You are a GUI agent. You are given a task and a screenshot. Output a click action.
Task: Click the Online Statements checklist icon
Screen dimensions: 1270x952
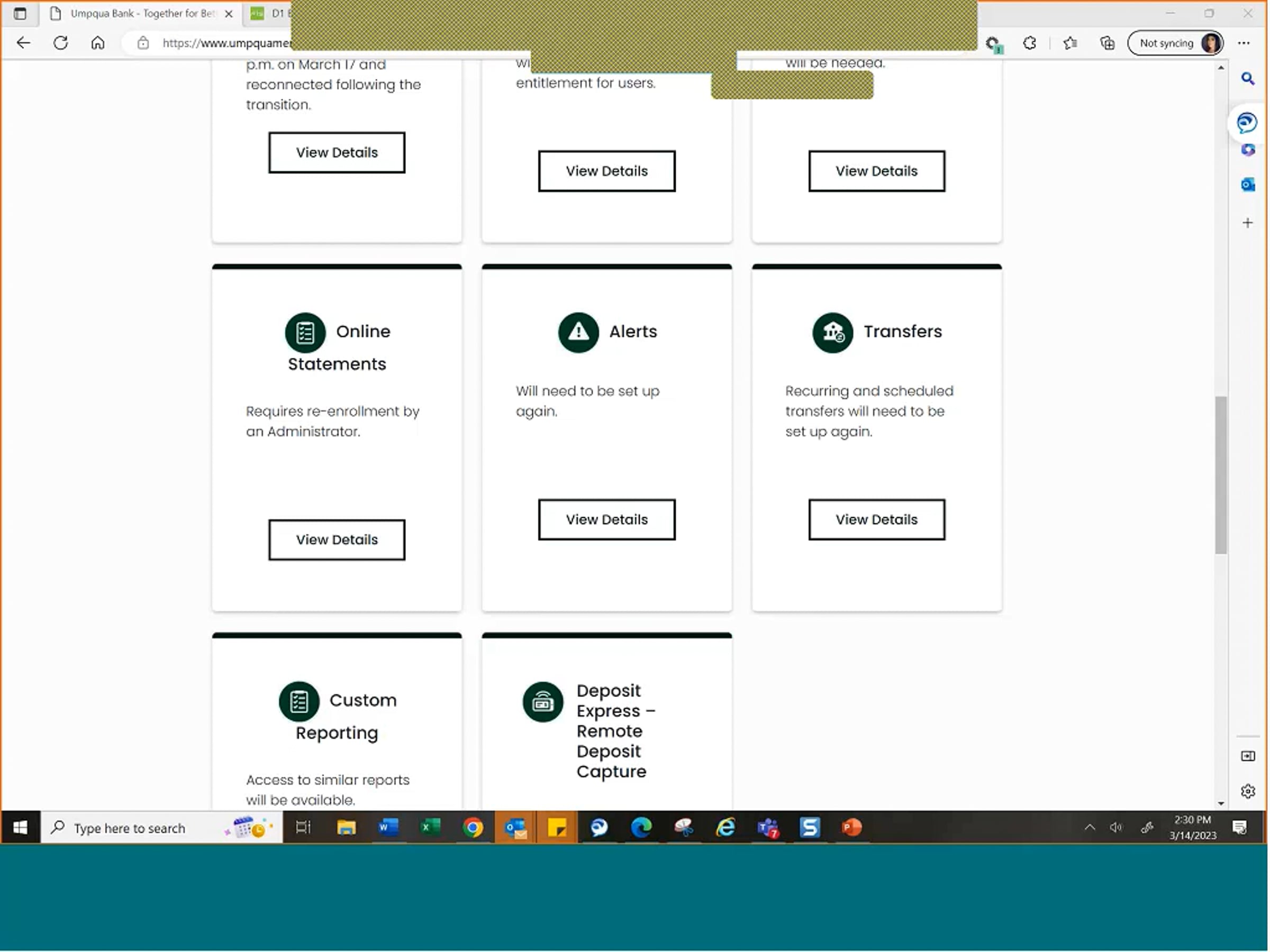click(305, 332)
